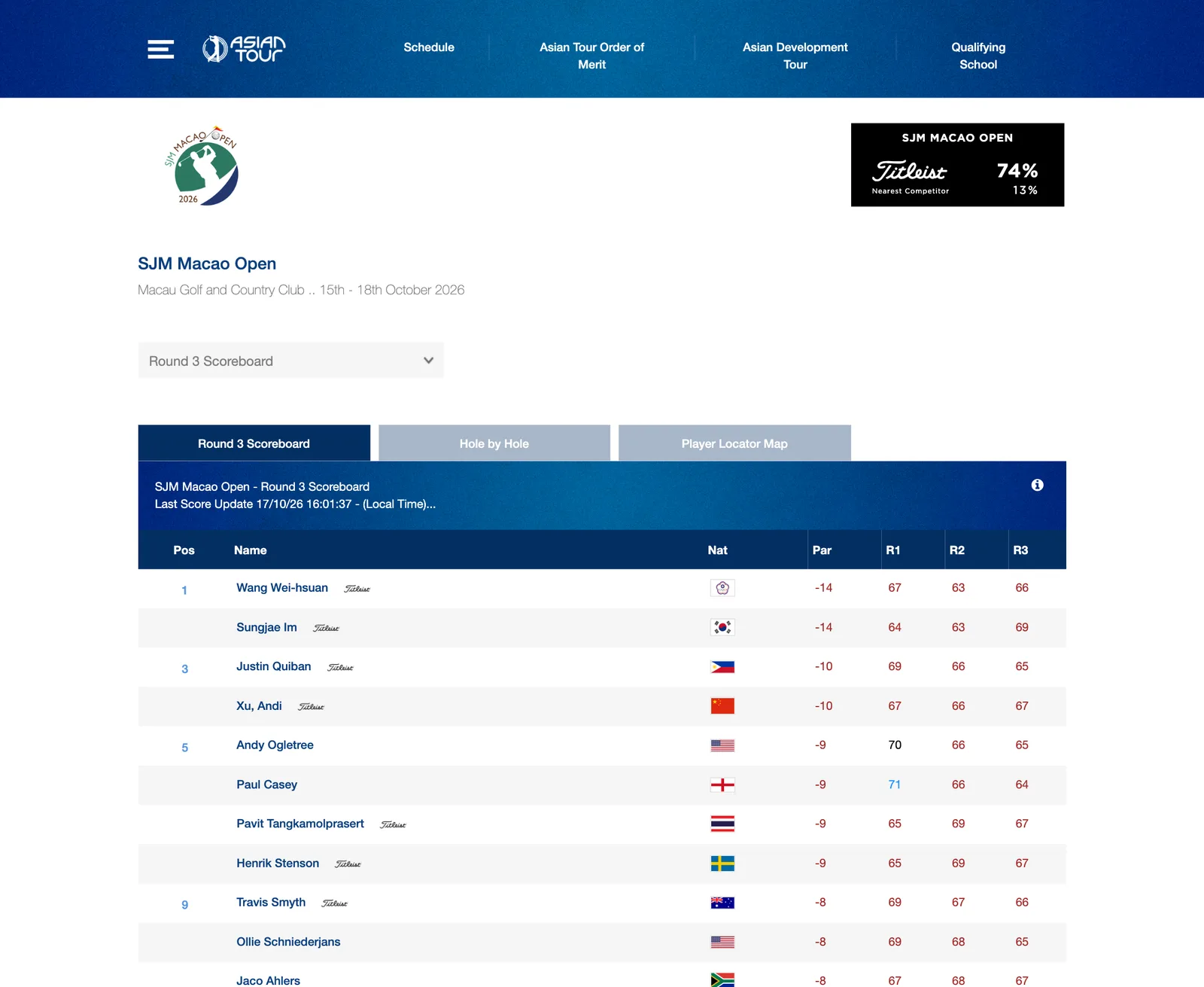Open Pavit Tangkamolprasert's player link

point(300,824)
